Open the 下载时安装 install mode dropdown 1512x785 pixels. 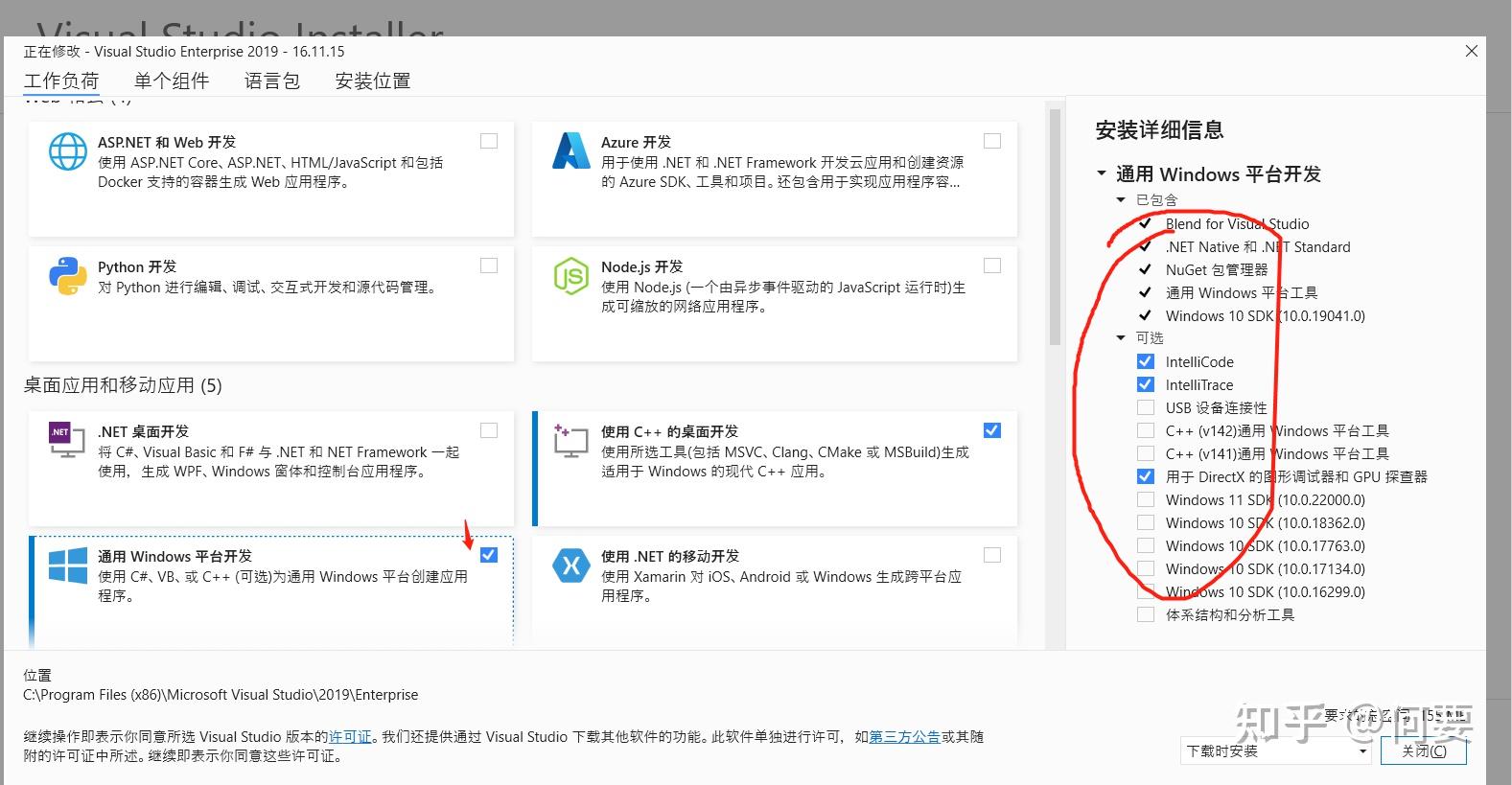tap(1276, 750)
